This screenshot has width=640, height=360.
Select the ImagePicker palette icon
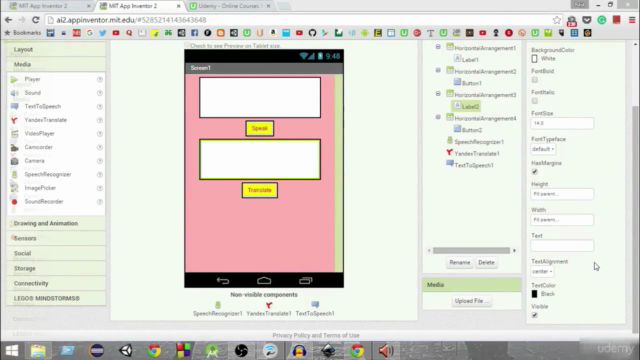point(14,188)
